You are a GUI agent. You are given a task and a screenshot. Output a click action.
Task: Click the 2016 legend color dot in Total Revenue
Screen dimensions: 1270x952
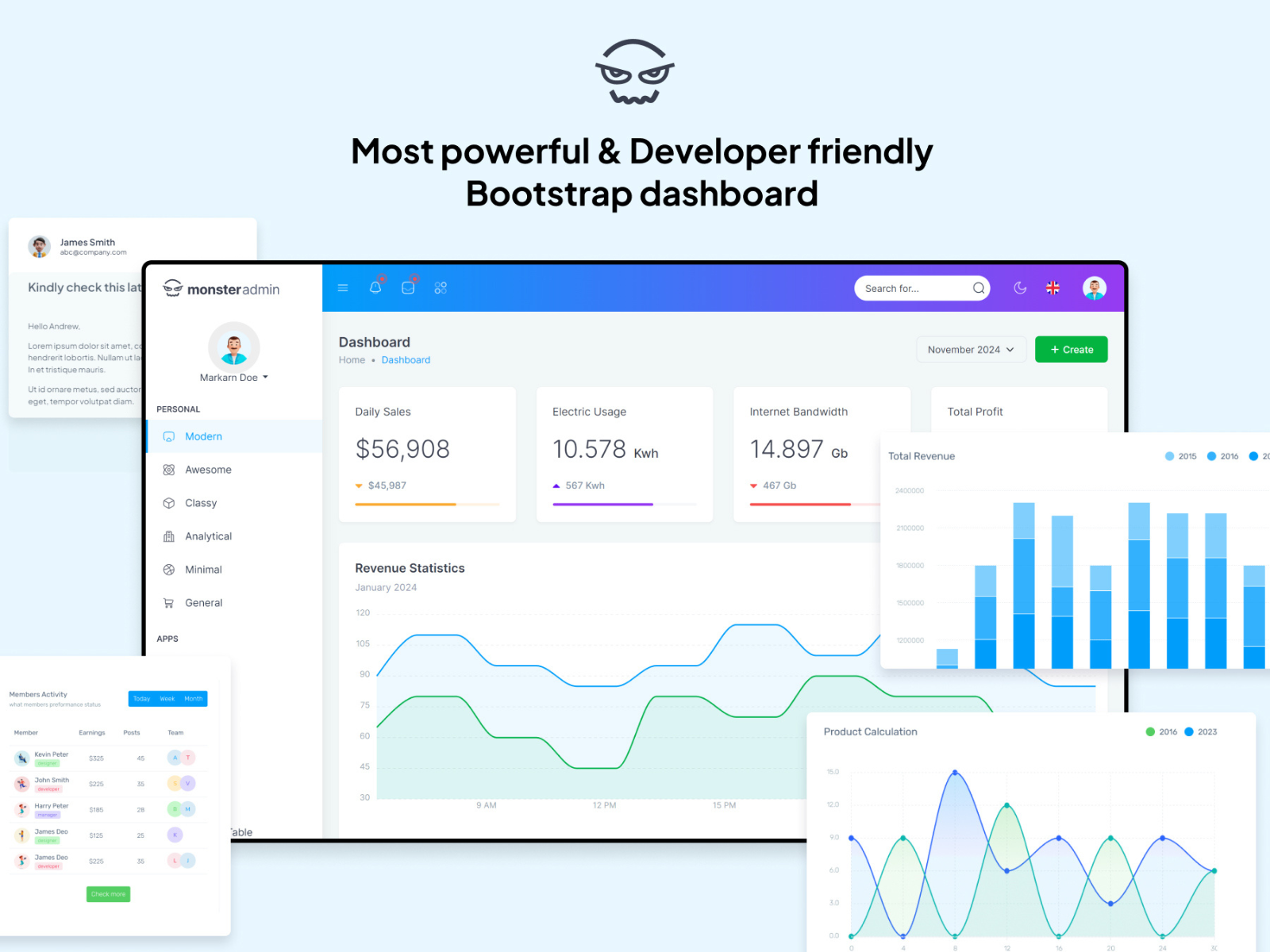pos(1211,456)
